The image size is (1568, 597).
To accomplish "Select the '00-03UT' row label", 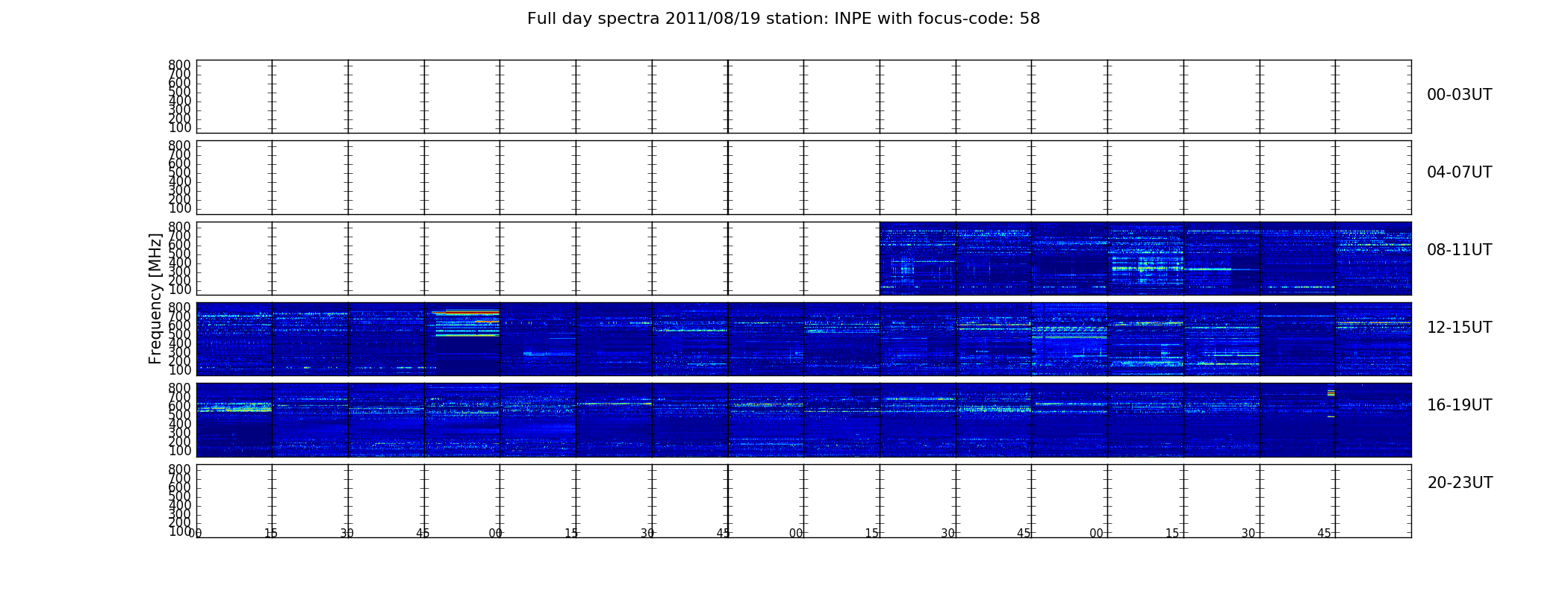I will pos(1459,95).
